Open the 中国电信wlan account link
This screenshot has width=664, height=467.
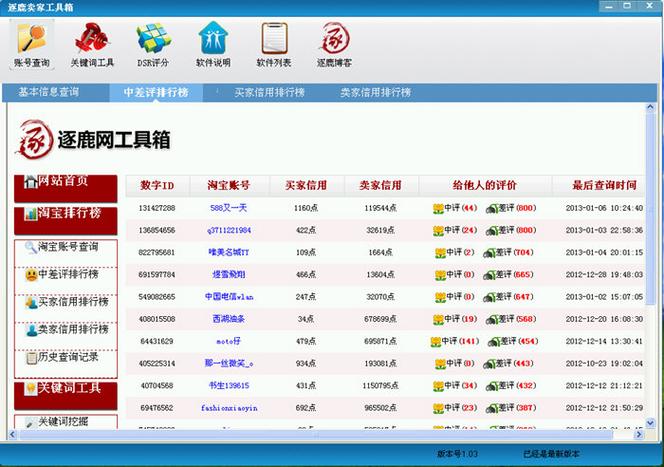point(228,296)
